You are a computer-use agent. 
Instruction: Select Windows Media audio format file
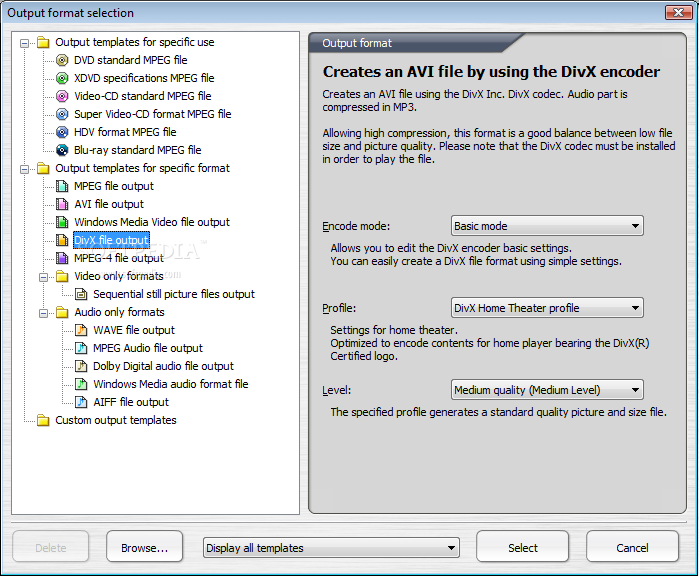(x=170, y=384)
